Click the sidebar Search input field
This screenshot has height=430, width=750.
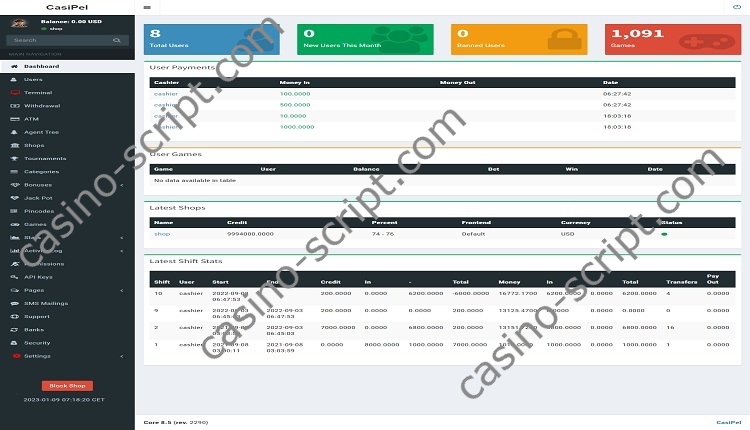click(55, 41)
